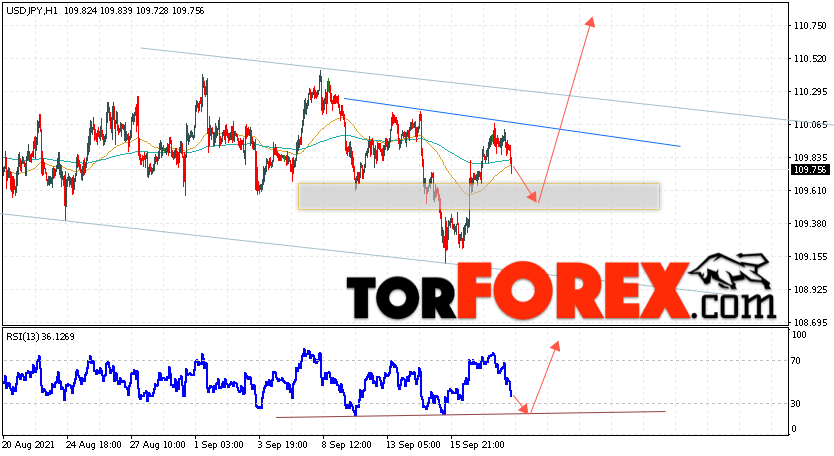Click the RSI 0 scale label

pyautogui.click(x=794, y=429)
